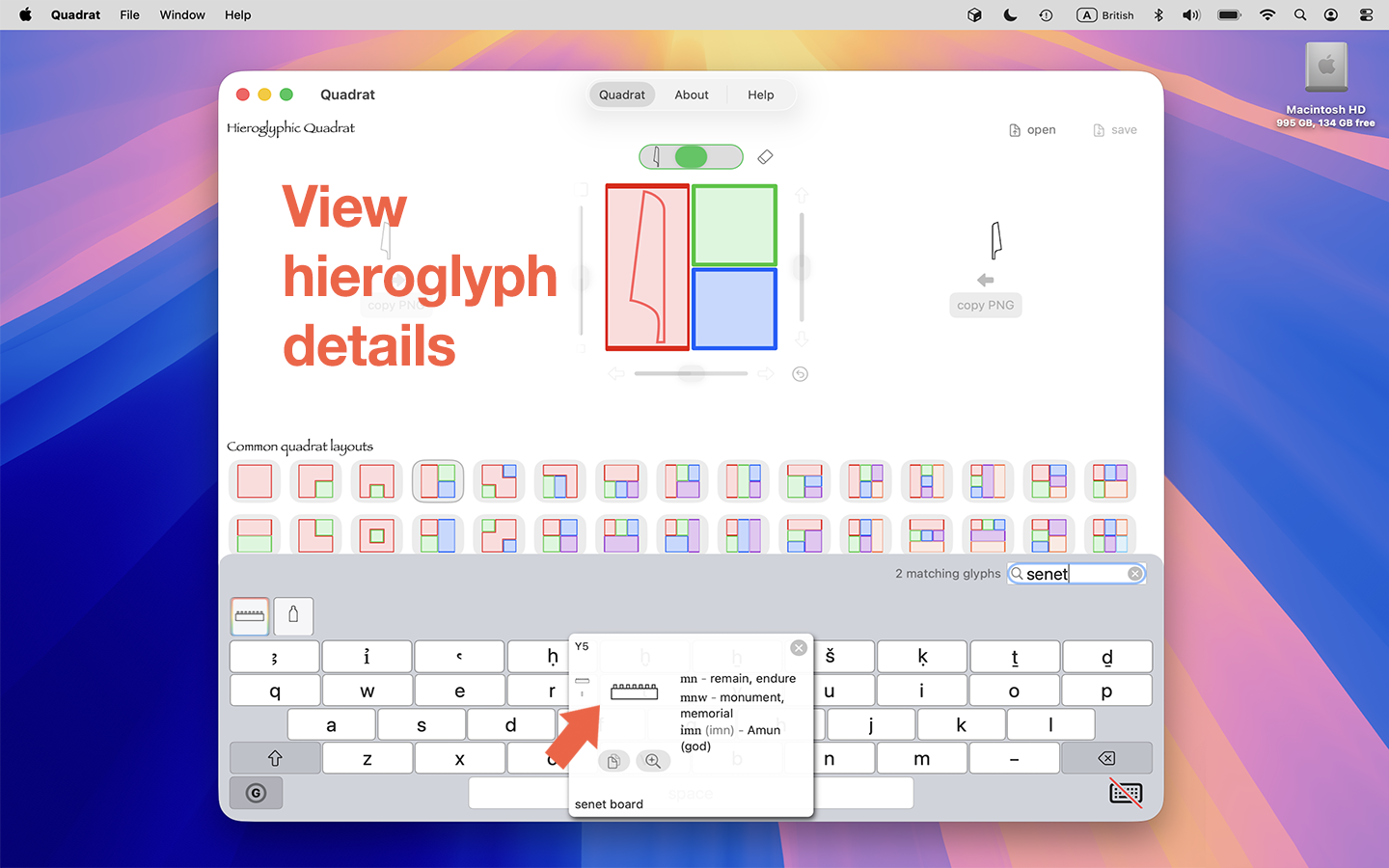
Task: Click the copy PNG button's hieroglyph preview
Action: pyautogui.click(x=995, y=240)
